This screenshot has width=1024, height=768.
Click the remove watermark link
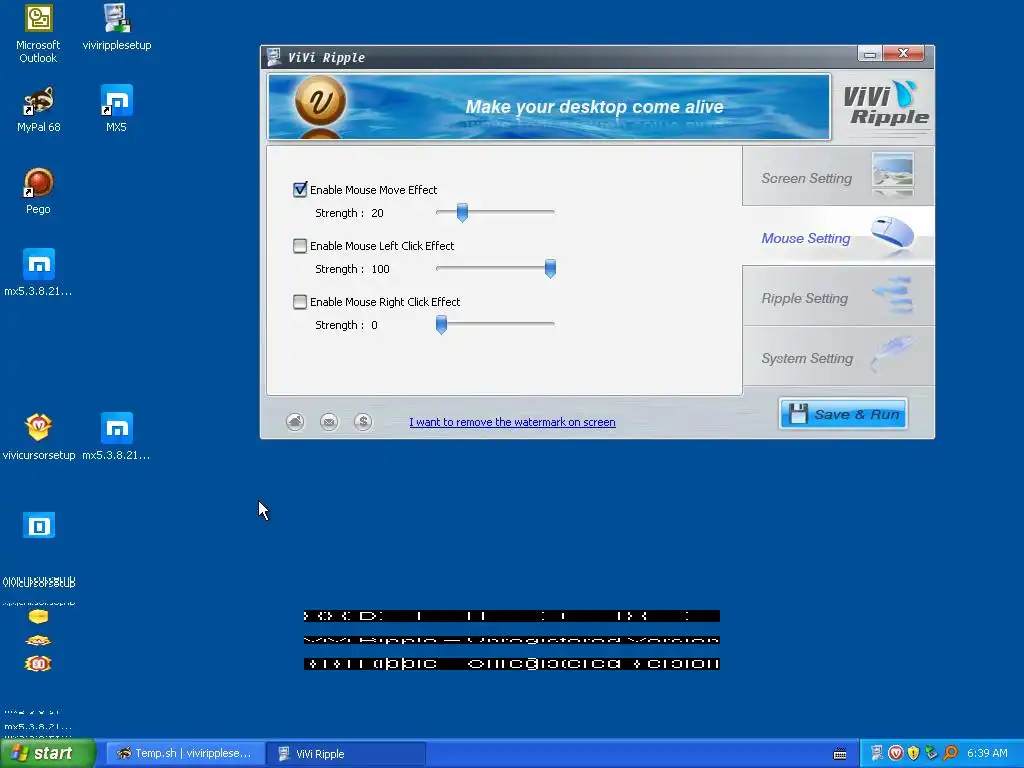pyautogui.click(x=512, y=422)
